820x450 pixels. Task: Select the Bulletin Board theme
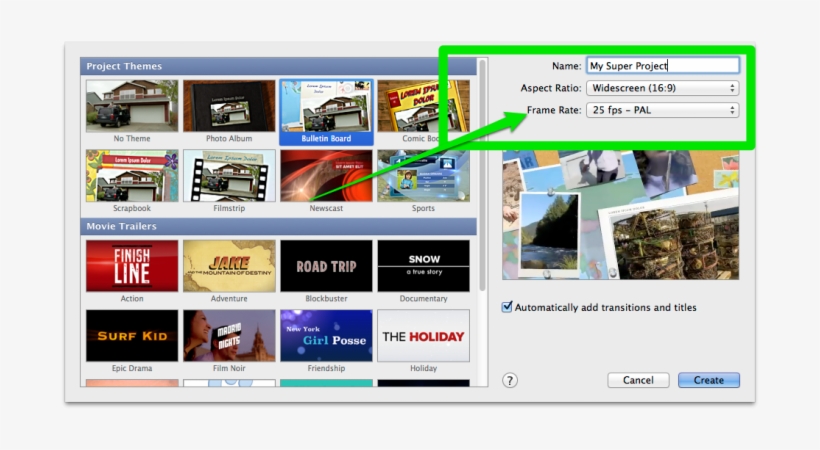pos(326,106)
